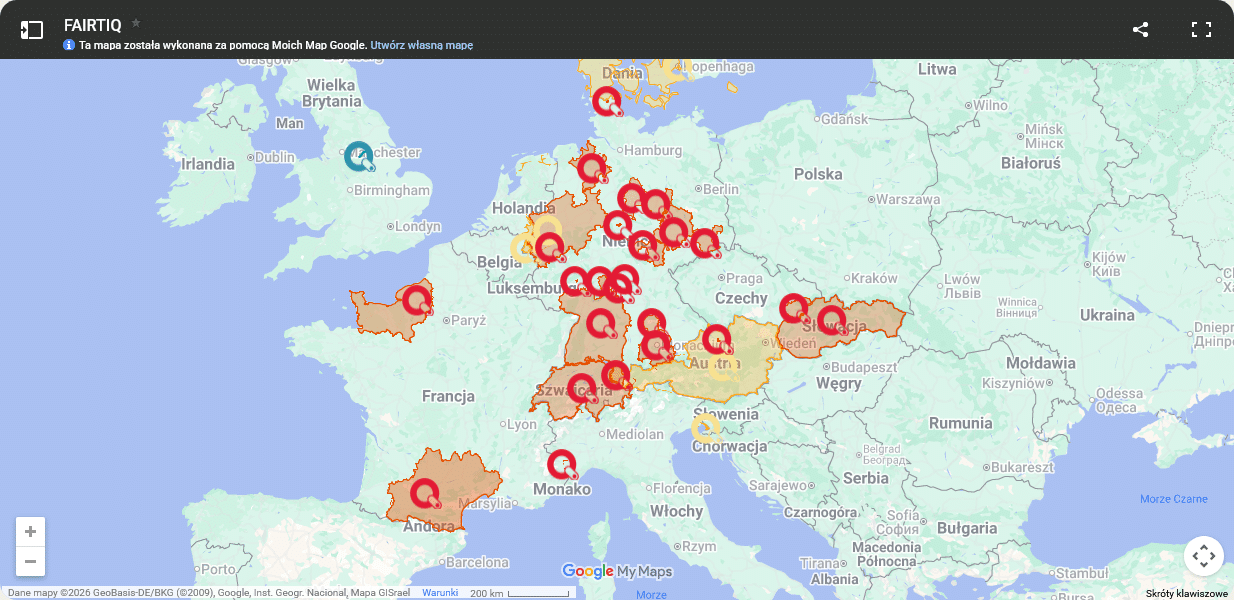Select the yellow marker near Chorwacja
The width and height of the screenshot is (1234, 600).
point(705,428)
